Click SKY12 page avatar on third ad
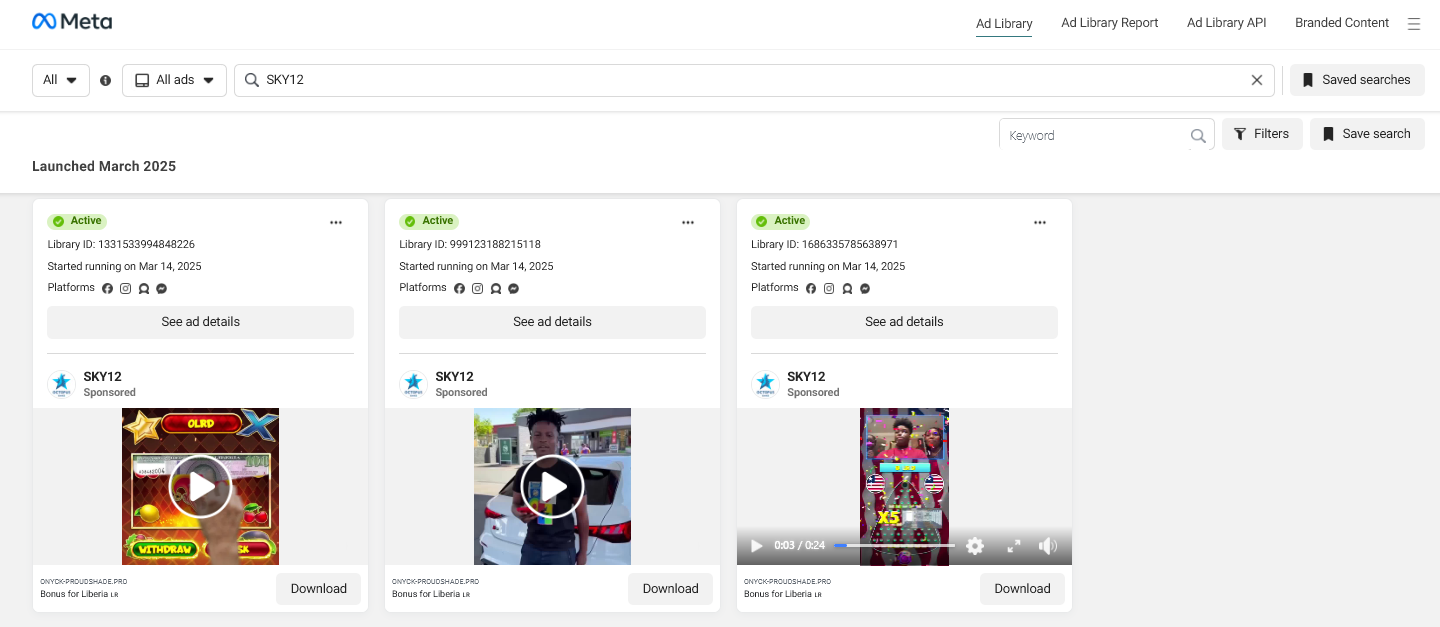Viewport: 1440px width, 627px height. tap(766, 384)
